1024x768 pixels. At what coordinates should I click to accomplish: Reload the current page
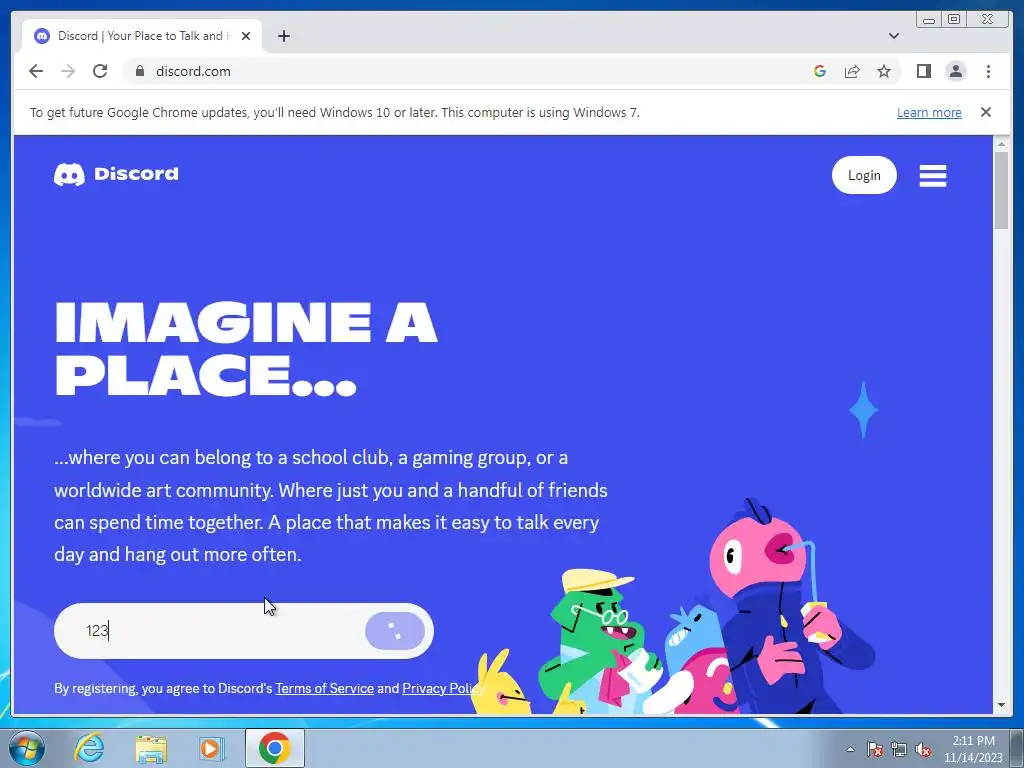tap(100, 71)
